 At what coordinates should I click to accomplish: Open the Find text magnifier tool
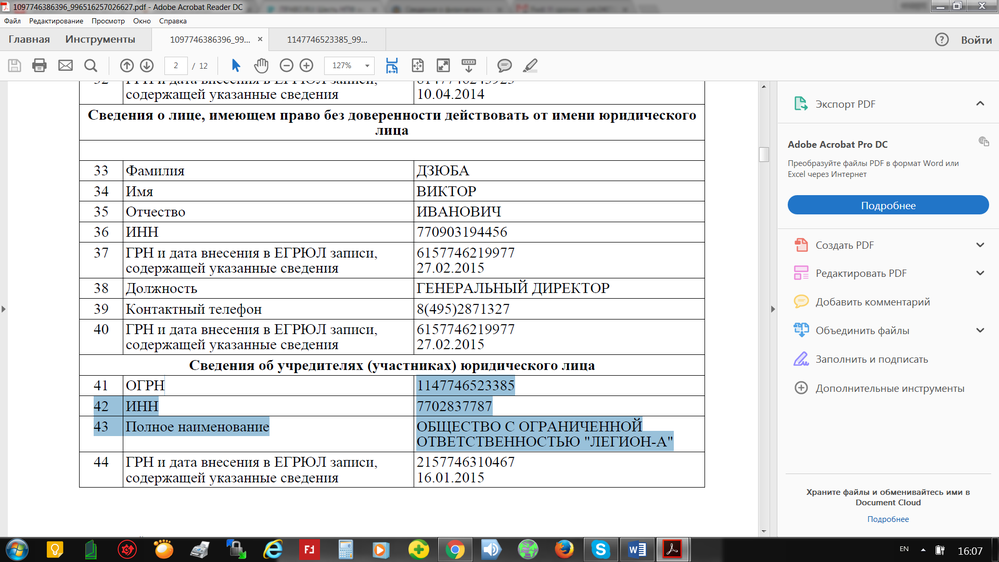click(91, 66)
